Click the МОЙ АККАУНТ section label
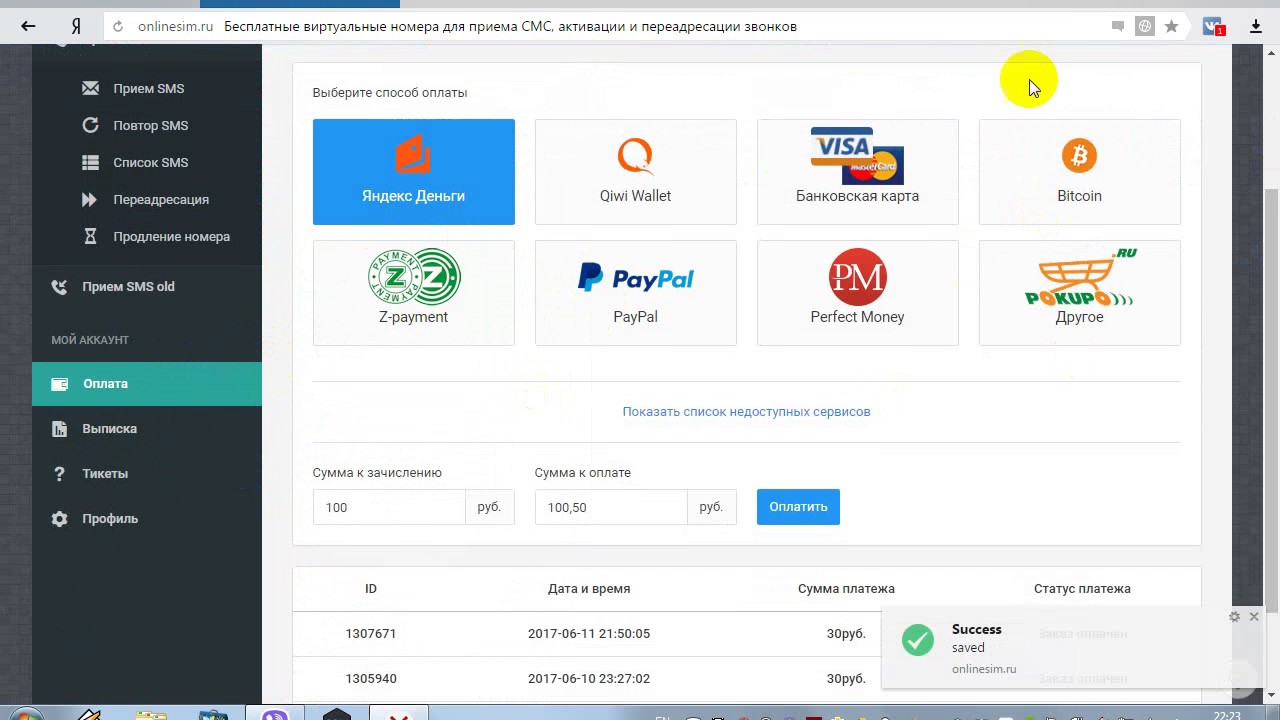Image resolution: width=1280 pixels, height=720 pixels. click(x=90, y=340)
